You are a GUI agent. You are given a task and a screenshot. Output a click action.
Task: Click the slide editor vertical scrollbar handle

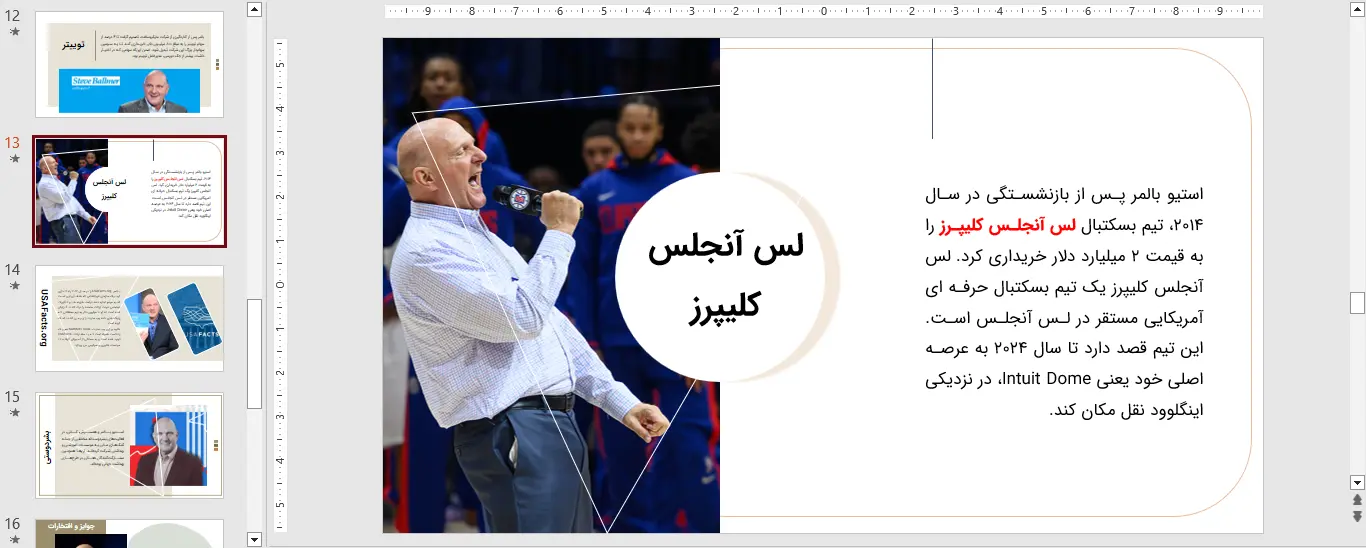click(x=1357, y=303)
